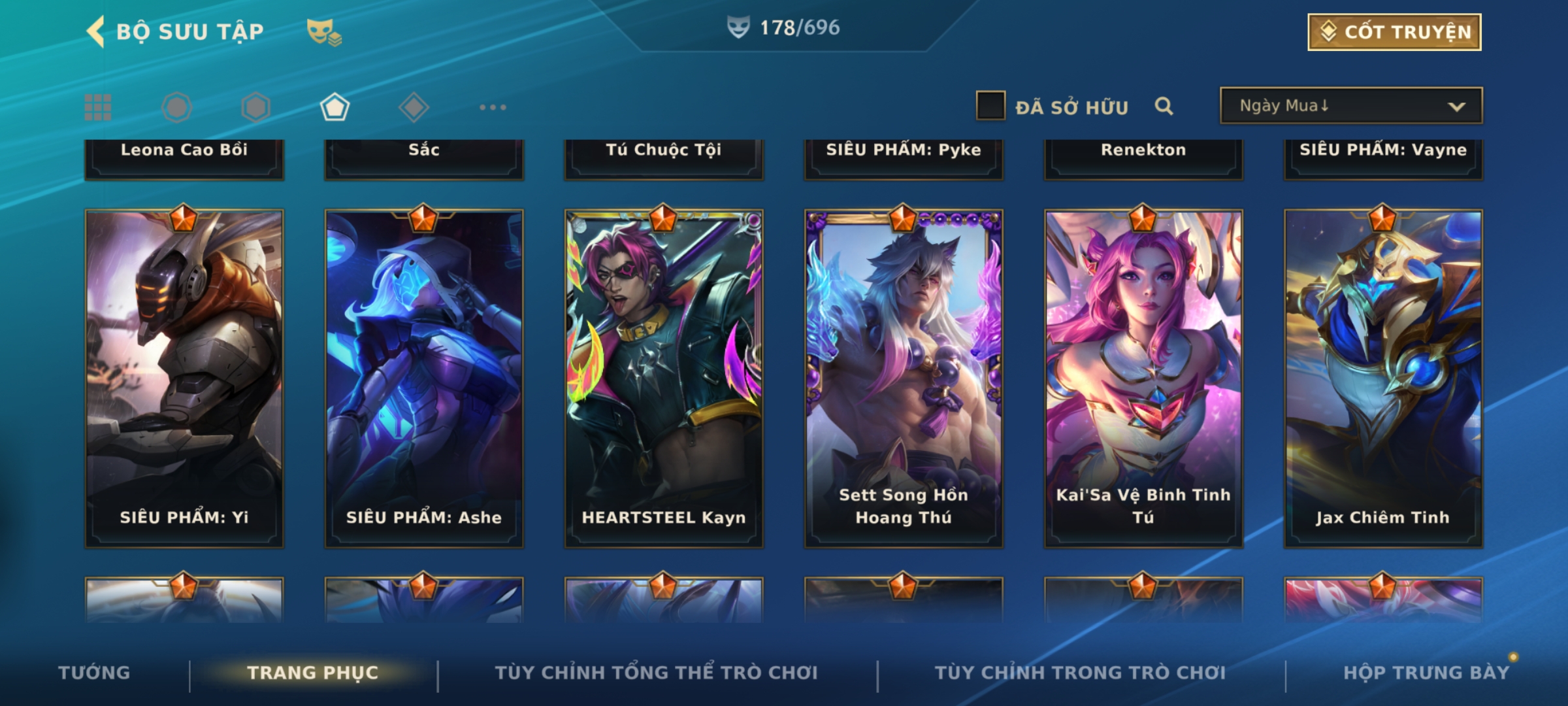Open the golden mask and coins icon

(x=324, y=32)
